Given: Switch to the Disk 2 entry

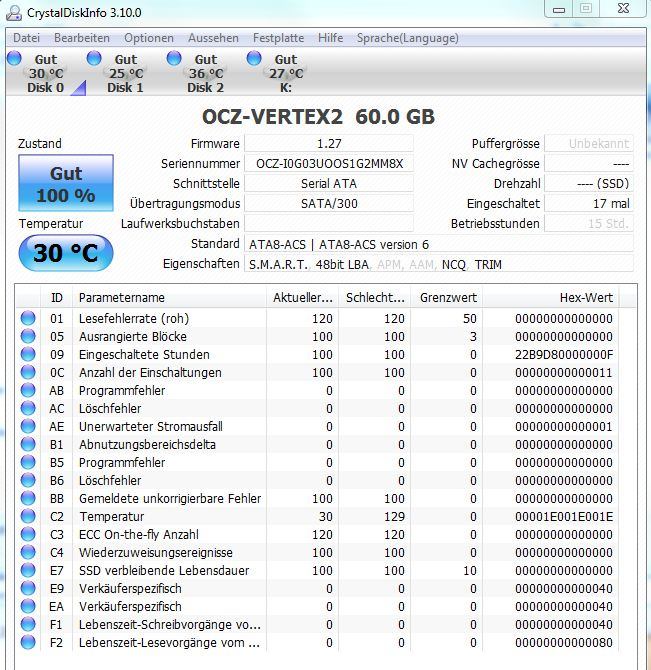Looking at the screenshot, I should point(205,73).
